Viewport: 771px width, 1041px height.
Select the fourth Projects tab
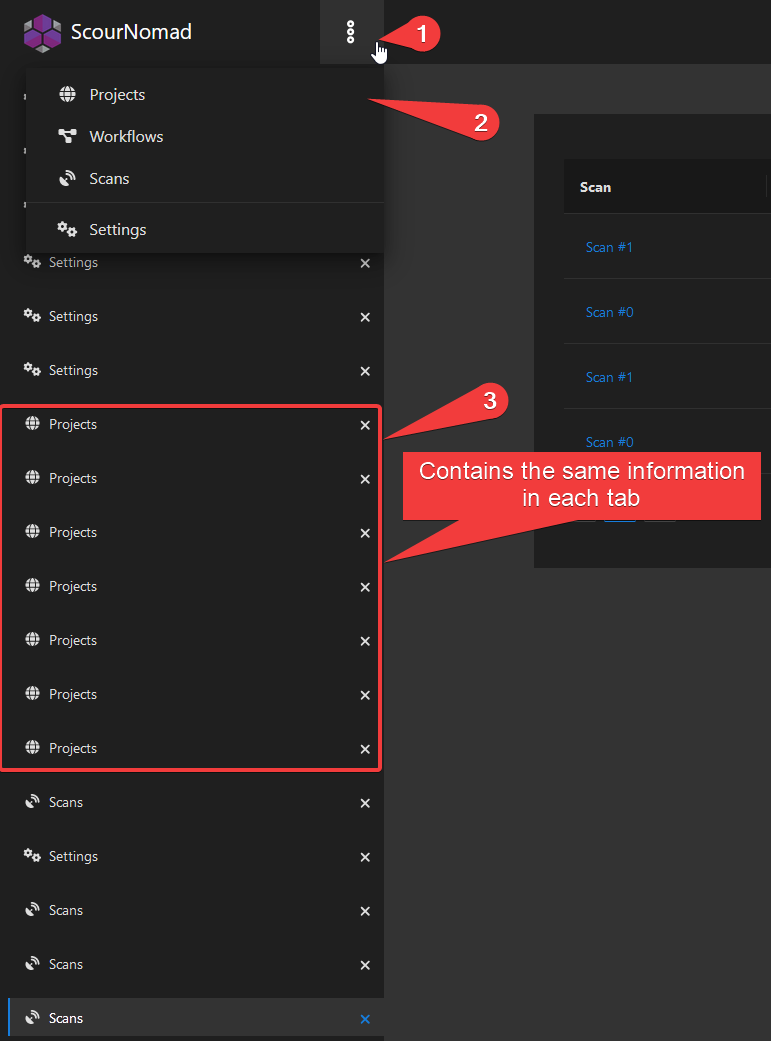coord(191,586)
